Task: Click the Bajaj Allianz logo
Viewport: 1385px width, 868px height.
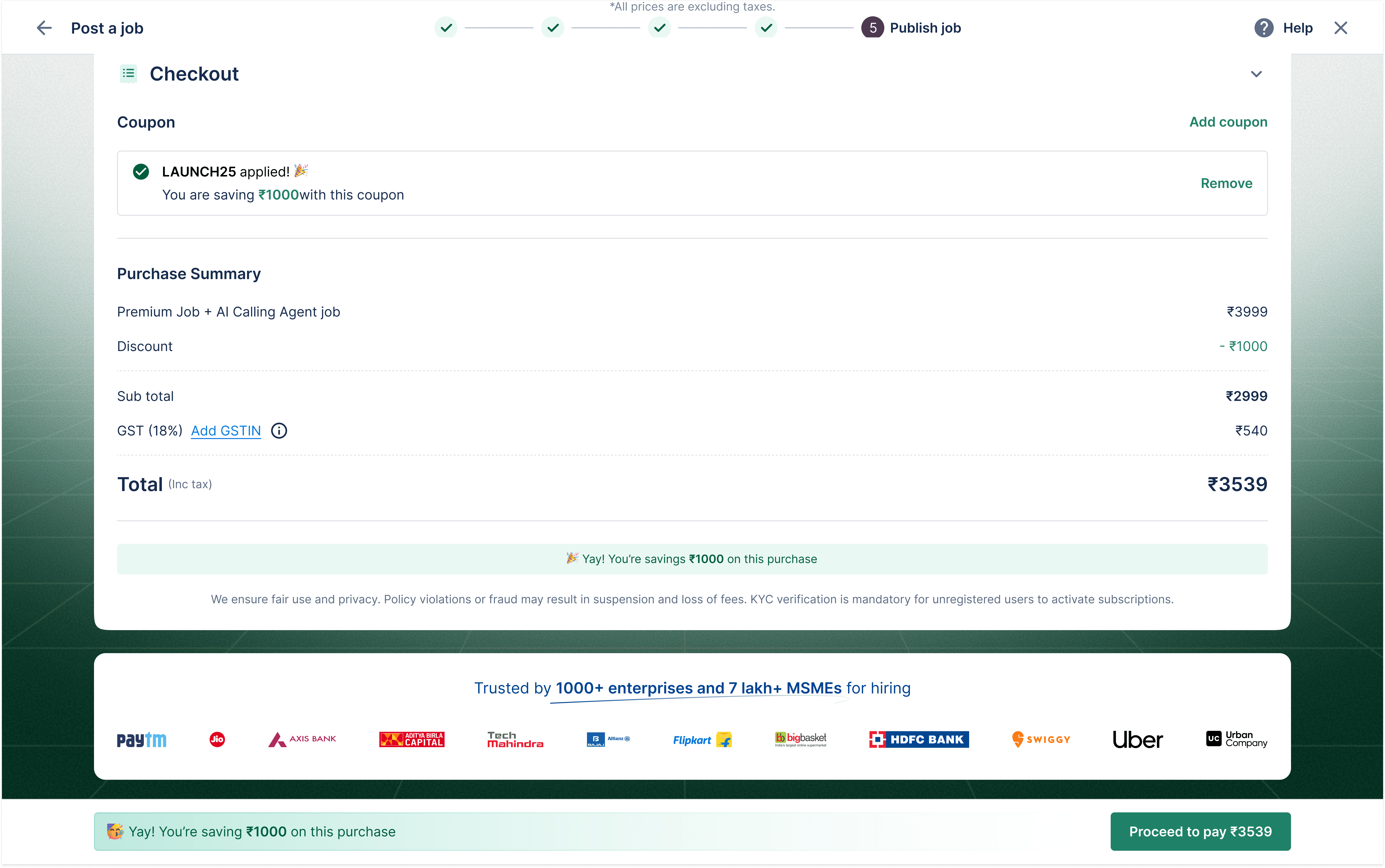Action: click(608, 739)
